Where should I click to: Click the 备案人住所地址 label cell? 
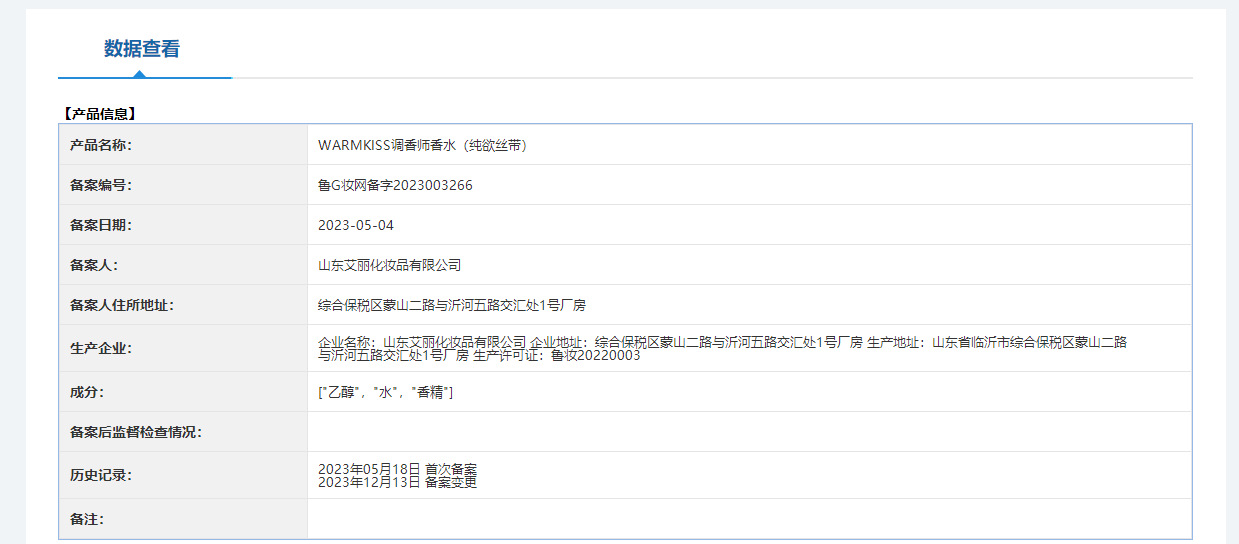point(183,305)
